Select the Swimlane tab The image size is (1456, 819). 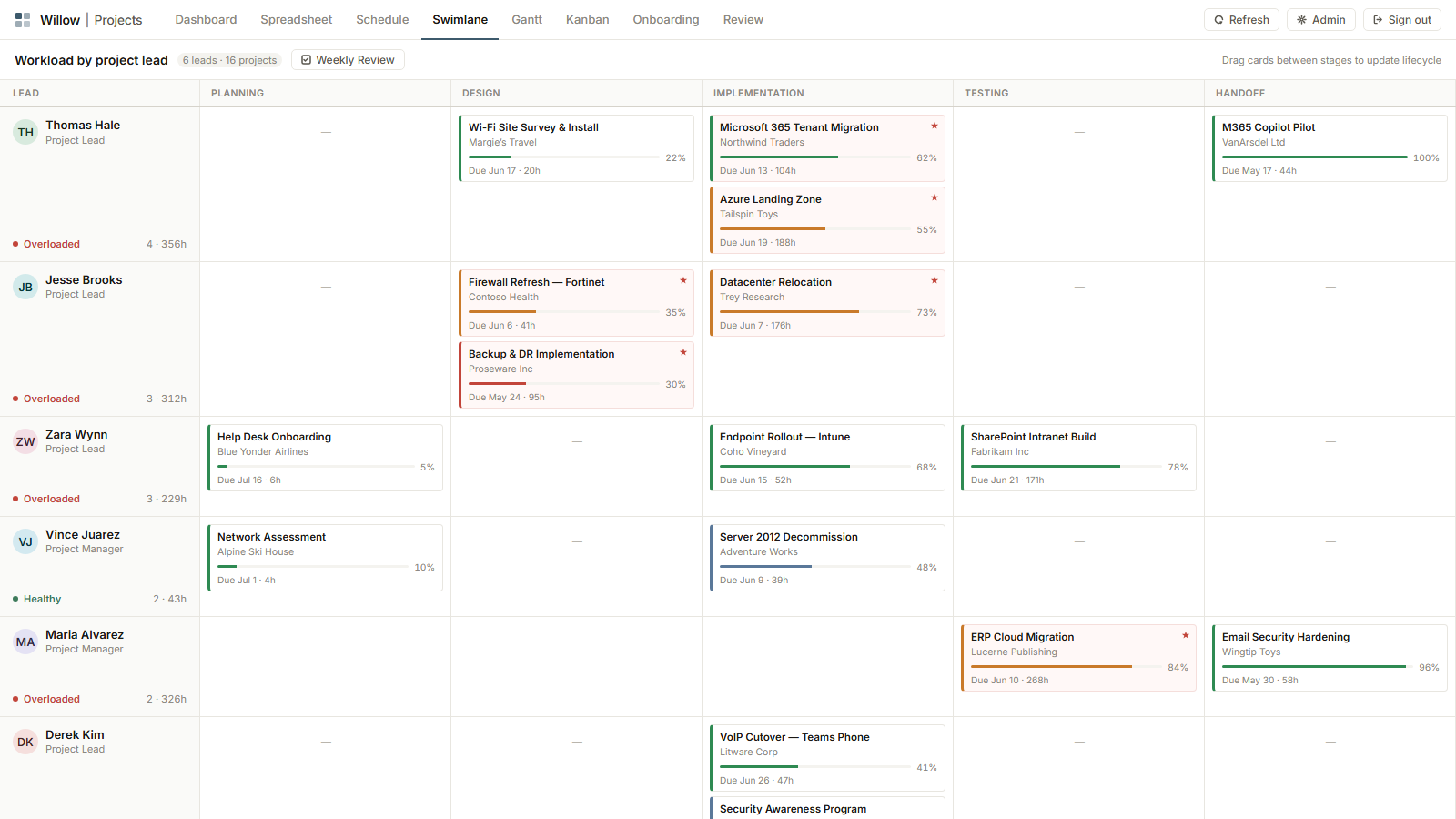click(460, 20)
